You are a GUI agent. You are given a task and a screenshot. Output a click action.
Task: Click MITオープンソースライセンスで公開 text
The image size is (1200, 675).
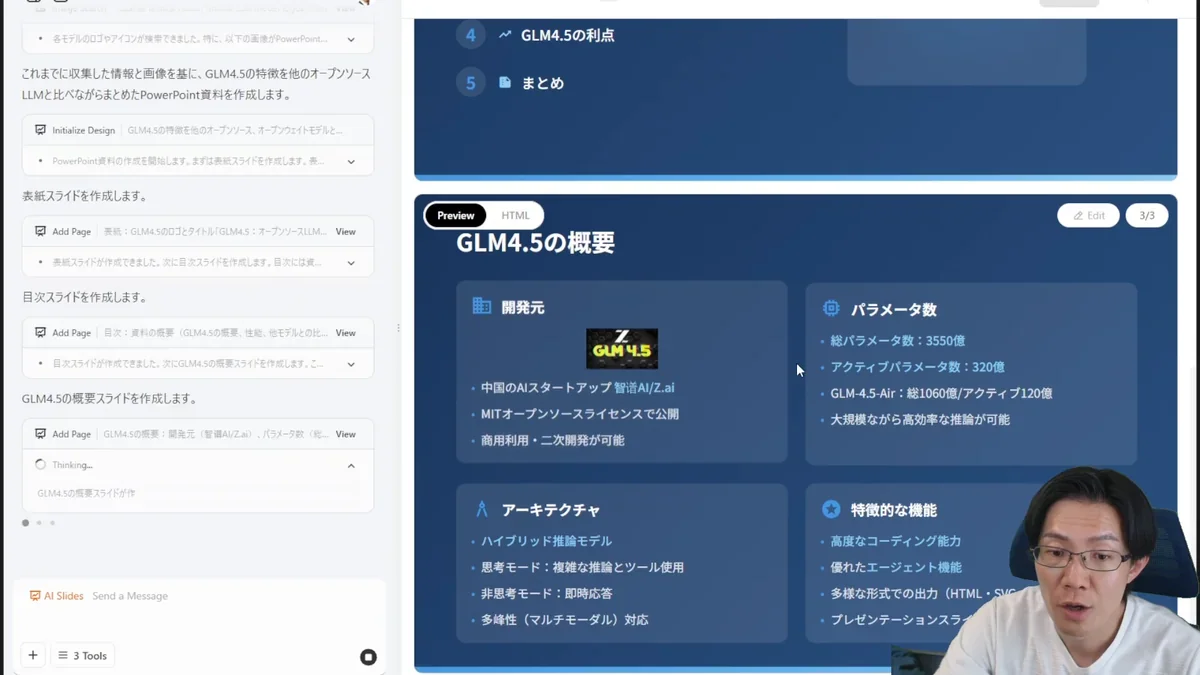click(580, 414)
